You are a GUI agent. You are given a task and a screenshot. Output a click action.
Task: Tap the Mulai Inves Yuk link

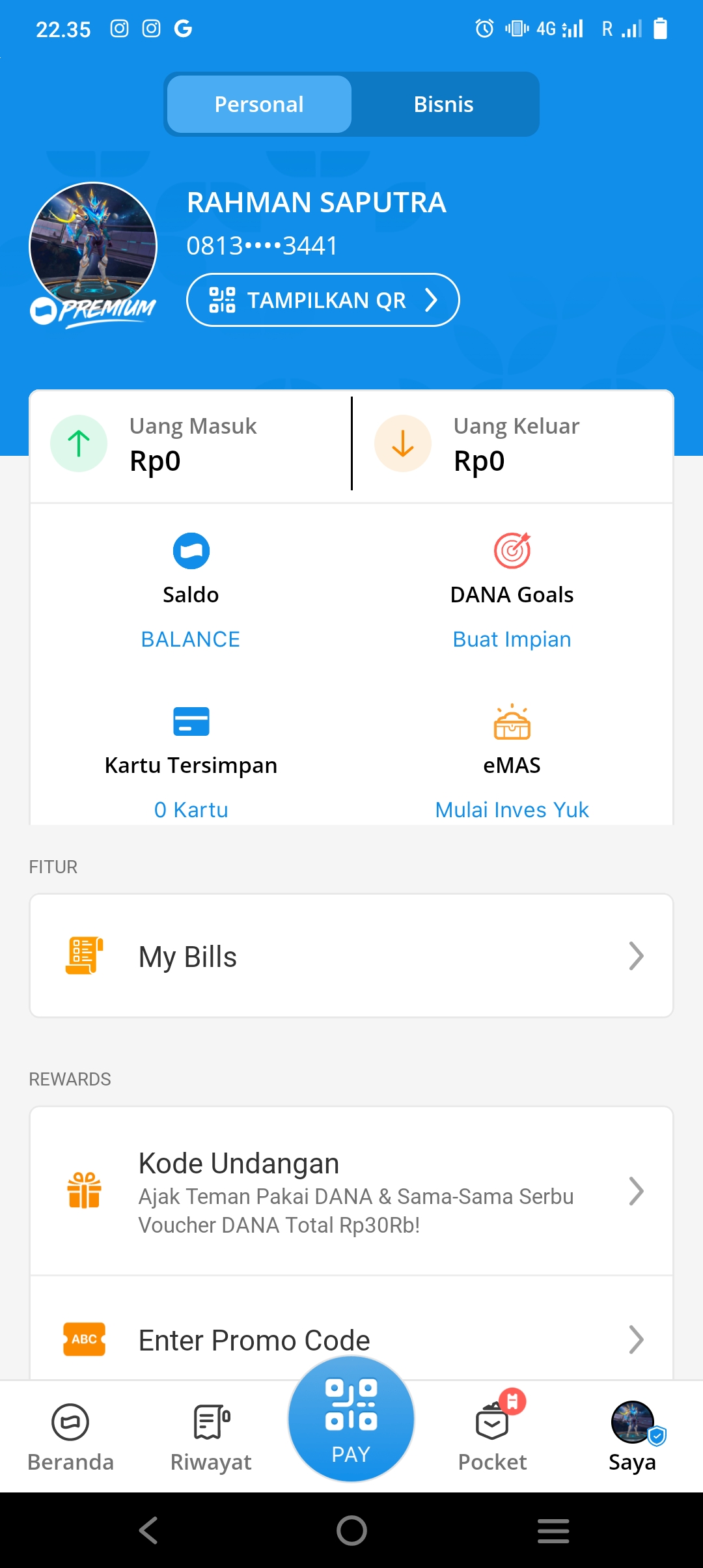[x=512, y=810]
